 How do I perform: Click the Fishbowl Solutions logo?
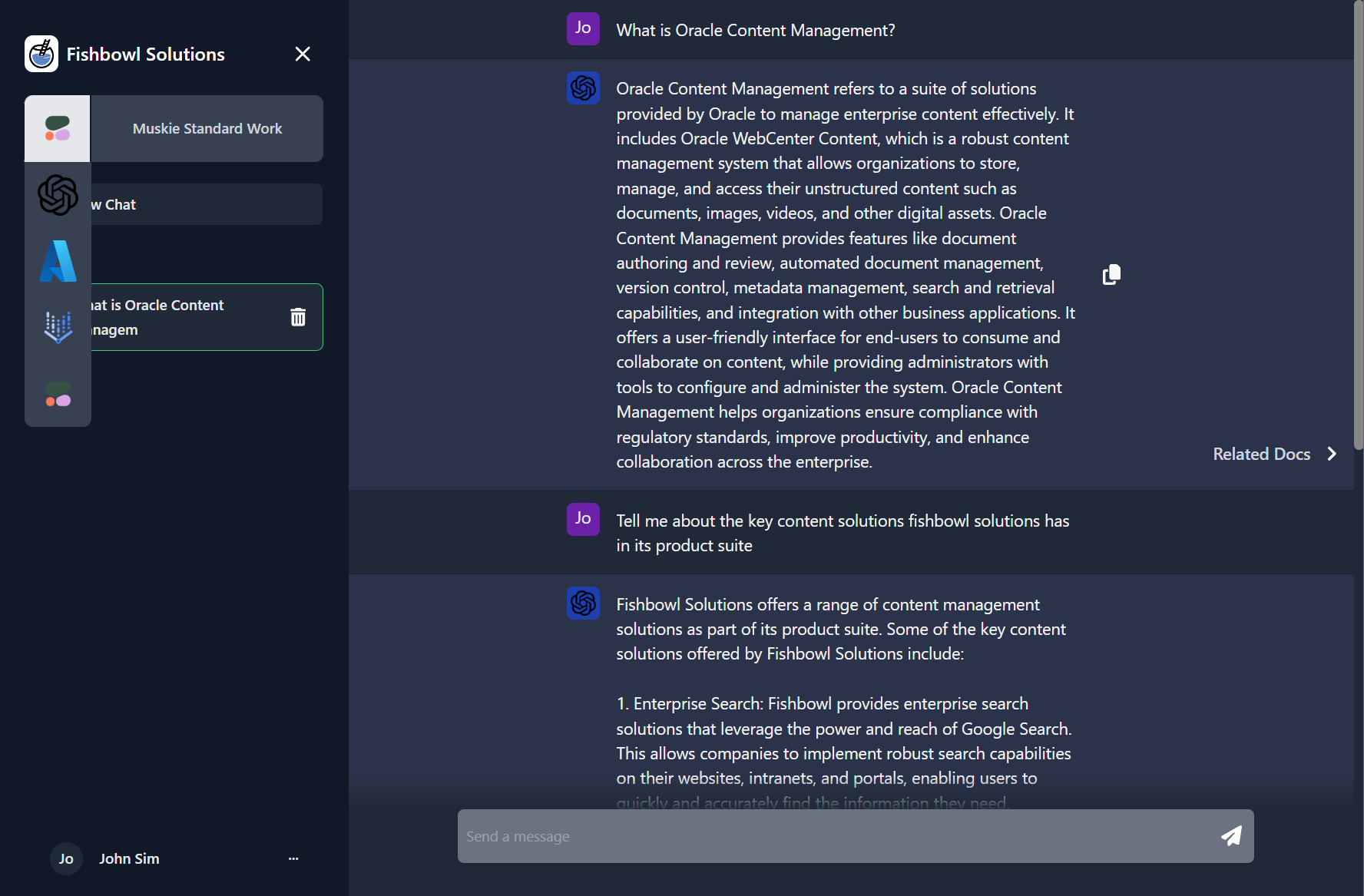41,53
